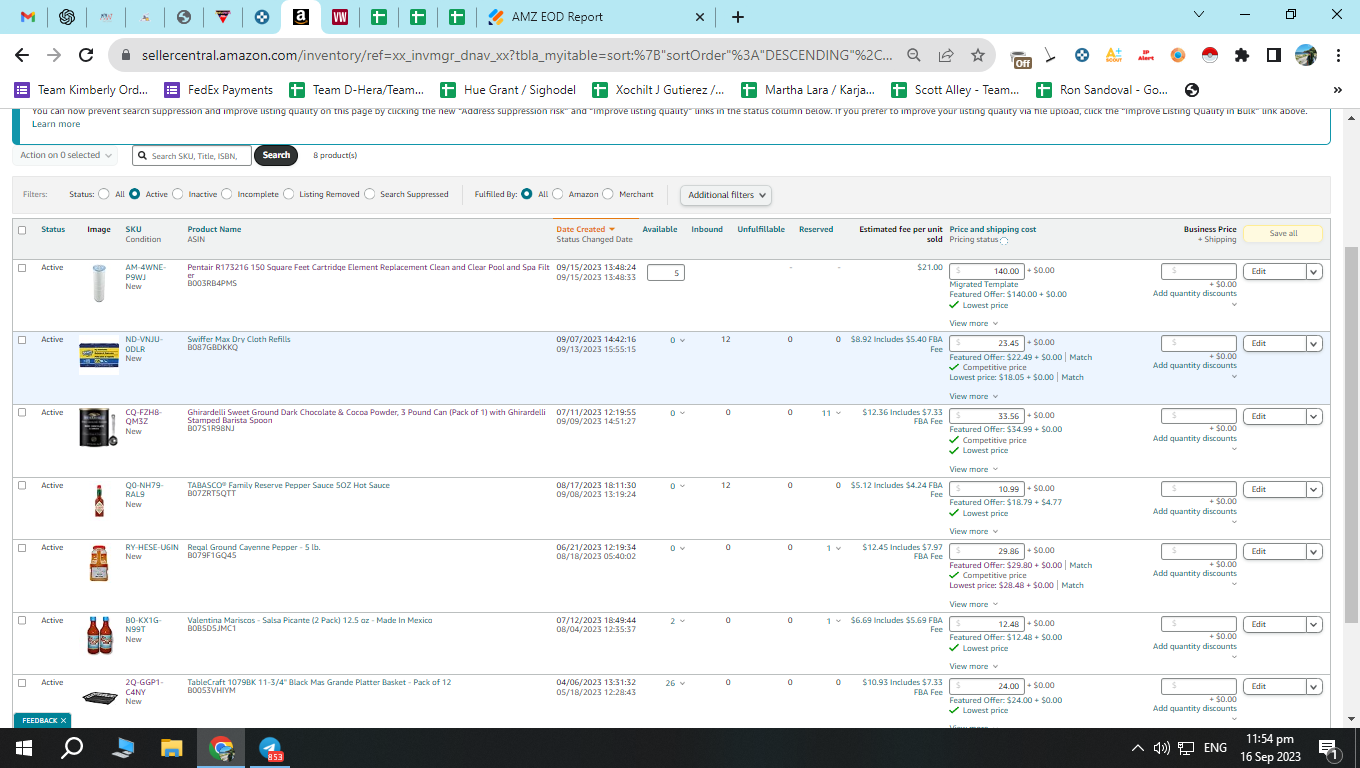Screen dimensions: 1360x768
Task: View site information via the padlock icon
Action: click(x=127, y=55)
